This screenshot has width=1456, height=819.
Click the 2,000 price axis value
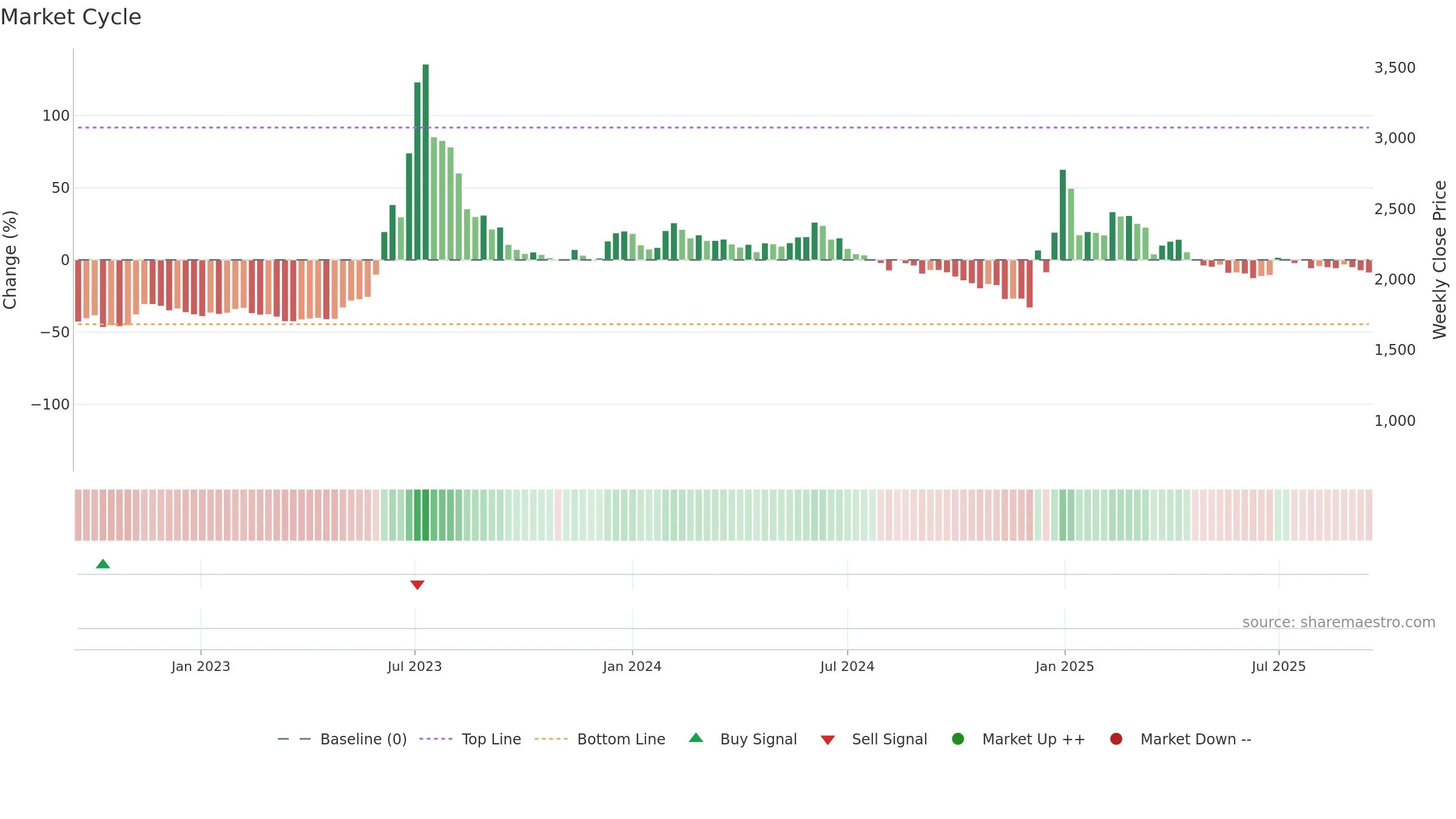click(1395, 280)
